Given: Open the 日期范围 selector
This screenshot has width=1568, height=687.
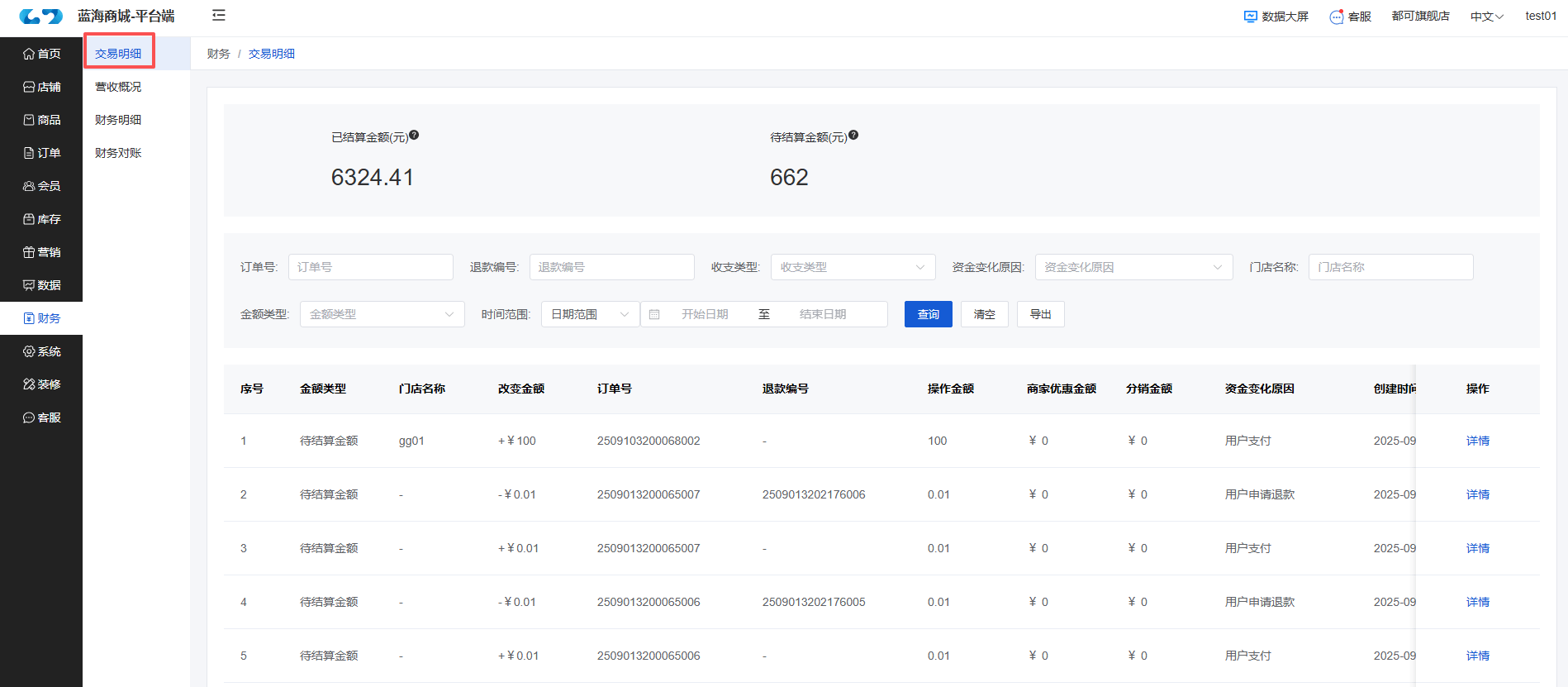Looking at the screenshot, I should click(x=590, y=314).
